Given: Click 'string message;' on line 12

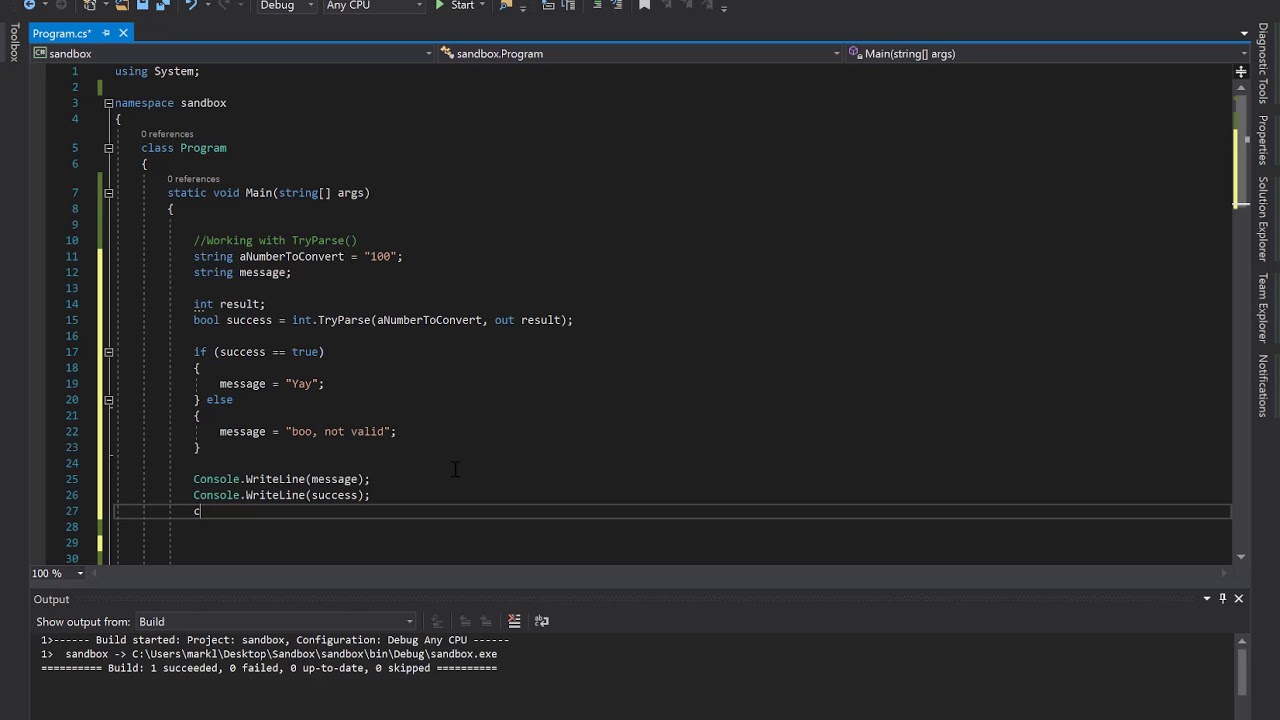Looking at the screenshot, I should tap(242, 272).
